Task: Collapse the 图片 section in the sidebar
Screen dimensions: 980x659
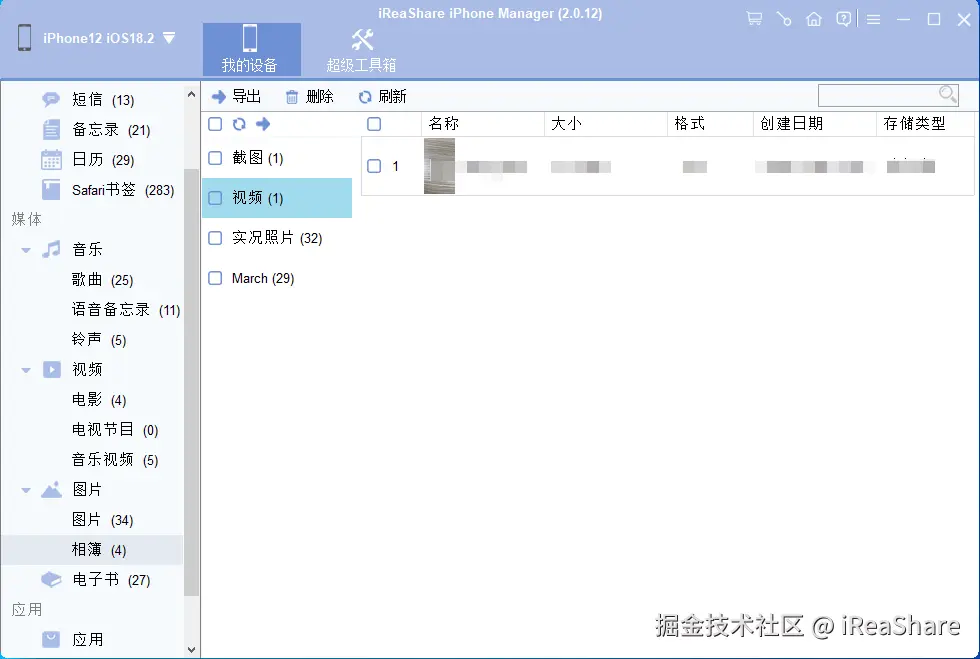Action: (x=24, y=489)
